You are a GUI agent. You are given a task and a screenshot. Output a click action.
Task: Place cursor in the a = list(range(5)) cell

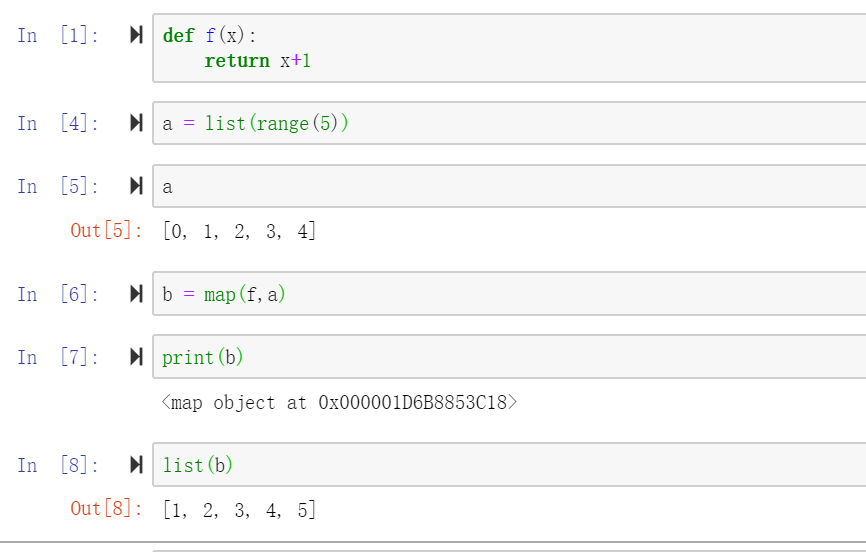pyautogui.click(x=509, y=123)
